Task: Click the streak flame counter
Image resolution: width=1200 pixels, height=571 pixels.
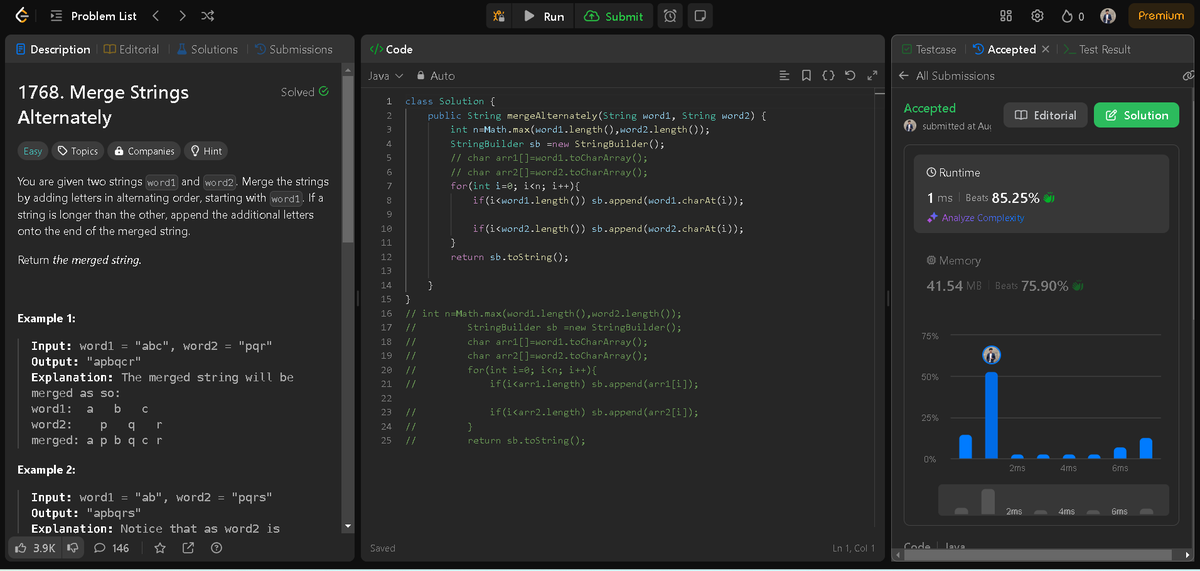Action: pyautogui.click(x=1073, y=16)
